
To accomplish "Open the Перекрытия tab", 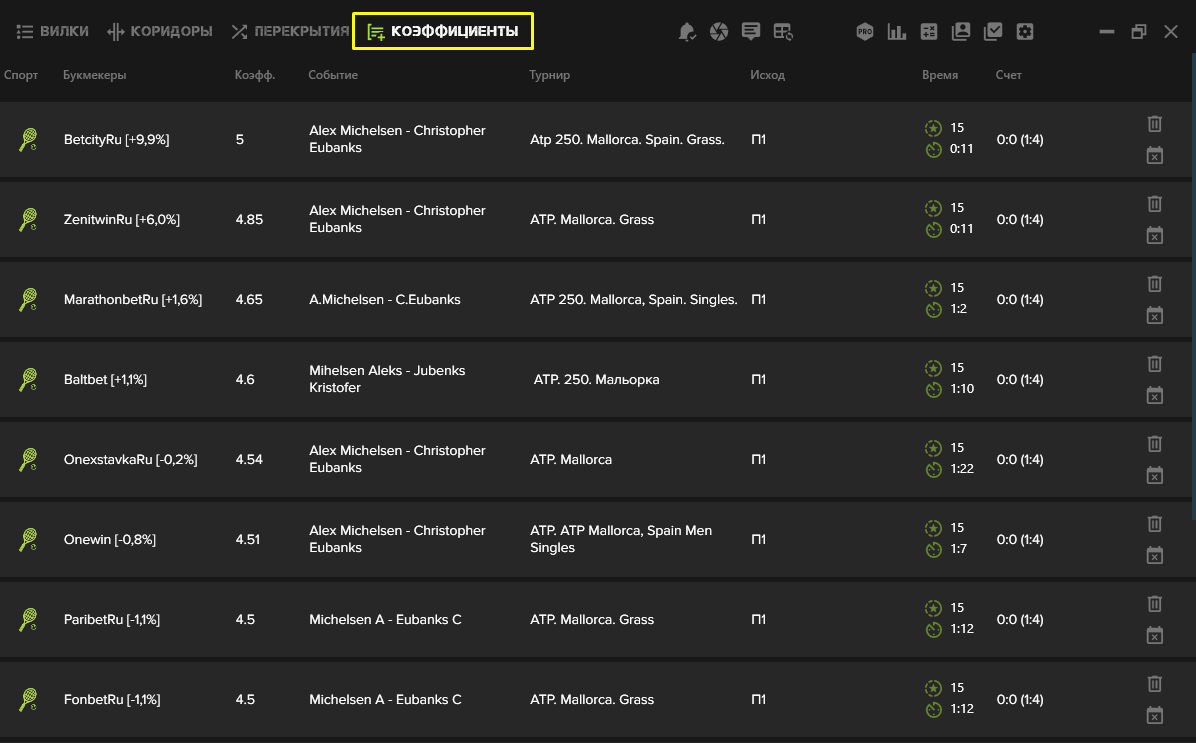I will click(290, 31).
